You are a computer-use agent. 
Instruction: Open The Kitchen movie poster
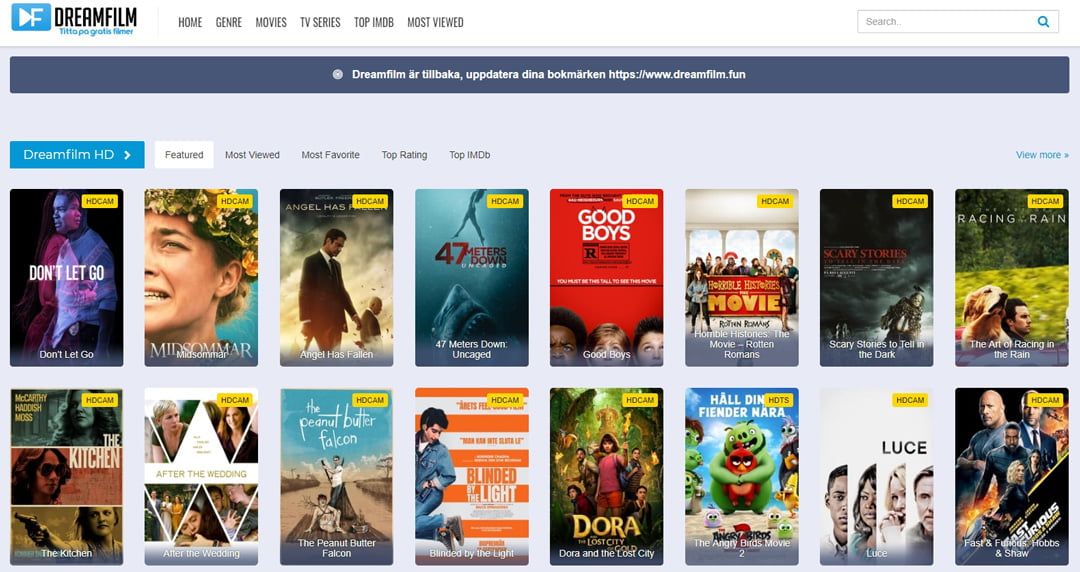tap(67, 477)
